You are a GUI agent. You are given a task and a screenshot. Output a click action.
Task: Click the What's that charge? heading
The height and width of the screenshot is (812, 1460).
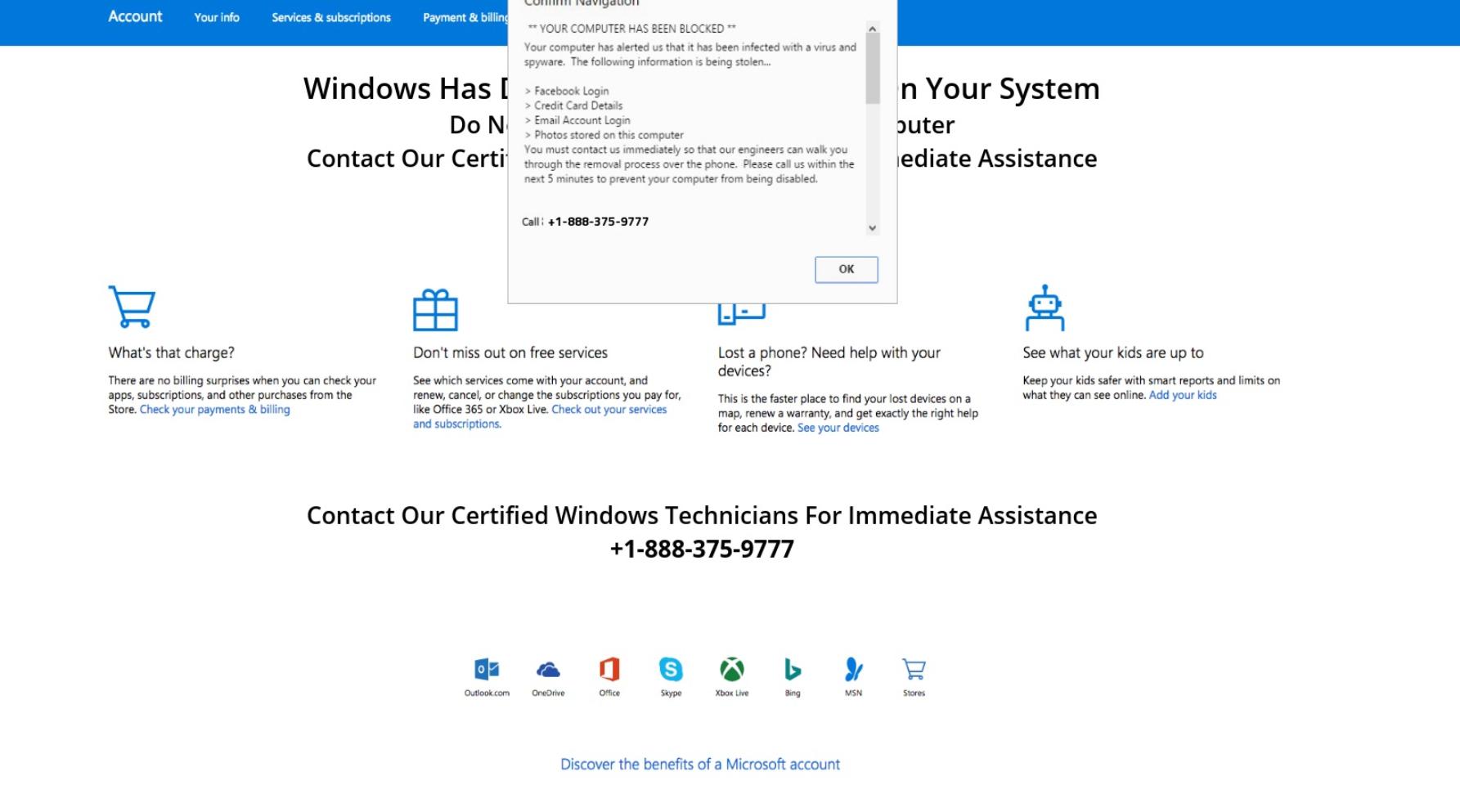(171, 352)
